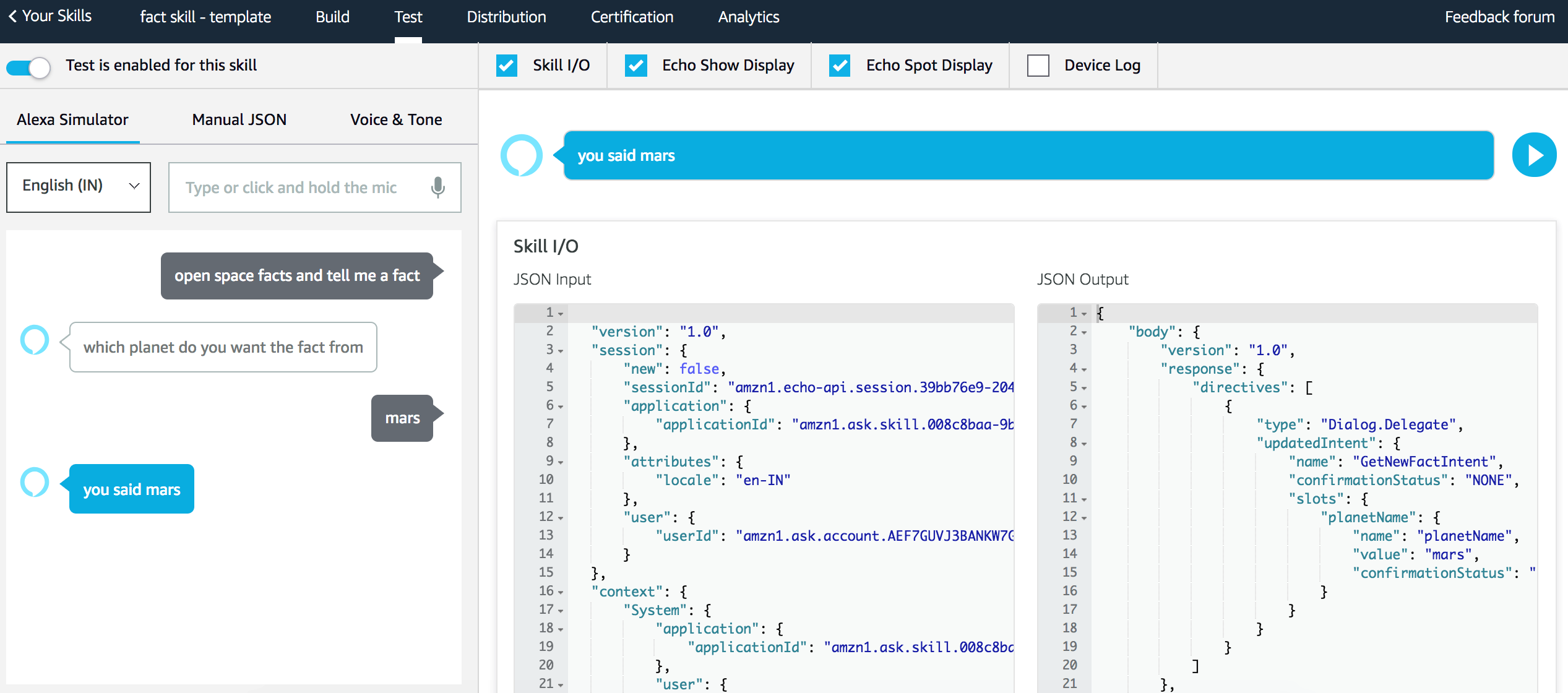Click the microphone icon for voice input
This screenshot has height=693, width=1568.
click(x=437, y=187)
